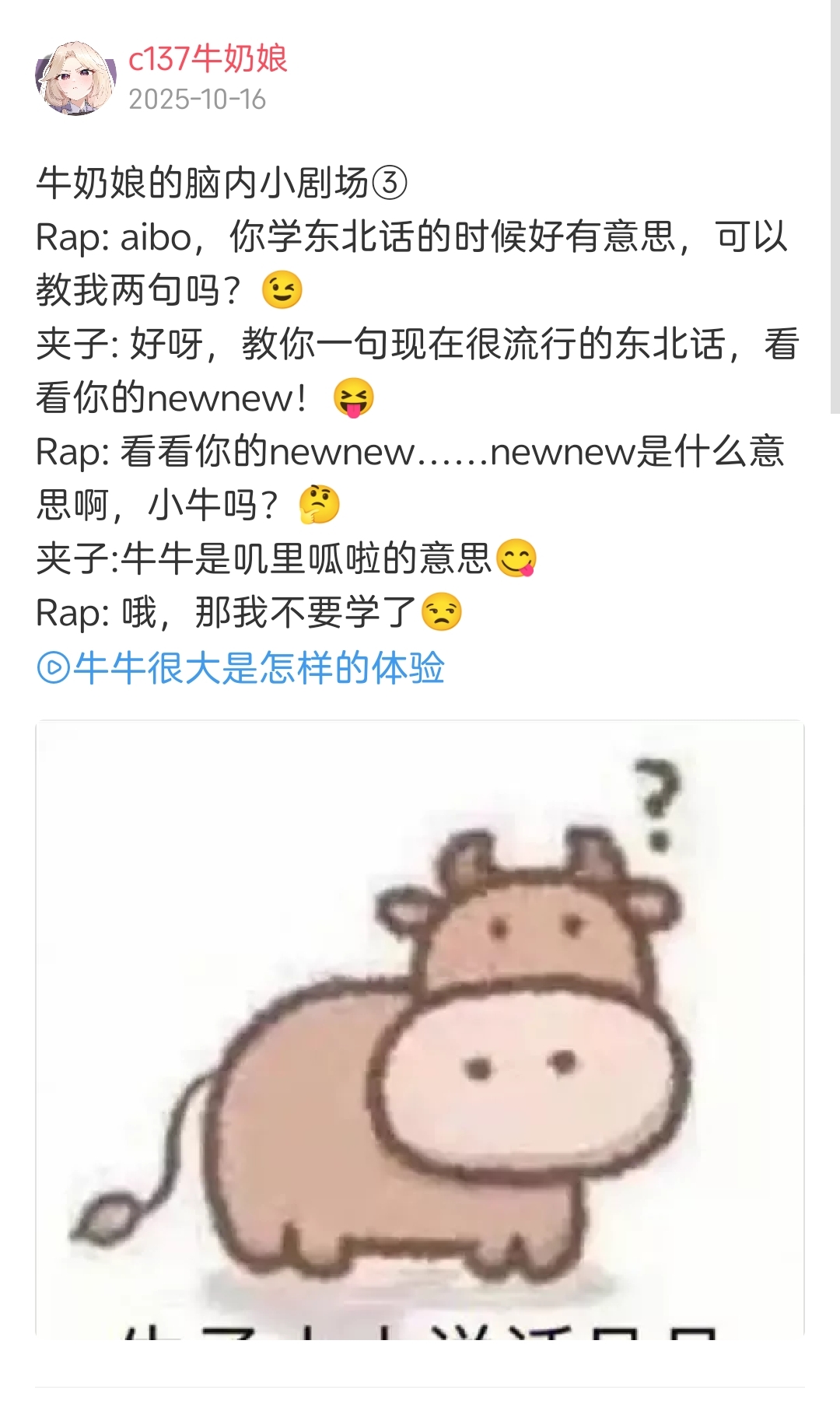Click the tongue-out squinting emoji after newnew
The width and height of the screenshot is (840, 1428).
[354, 398]
